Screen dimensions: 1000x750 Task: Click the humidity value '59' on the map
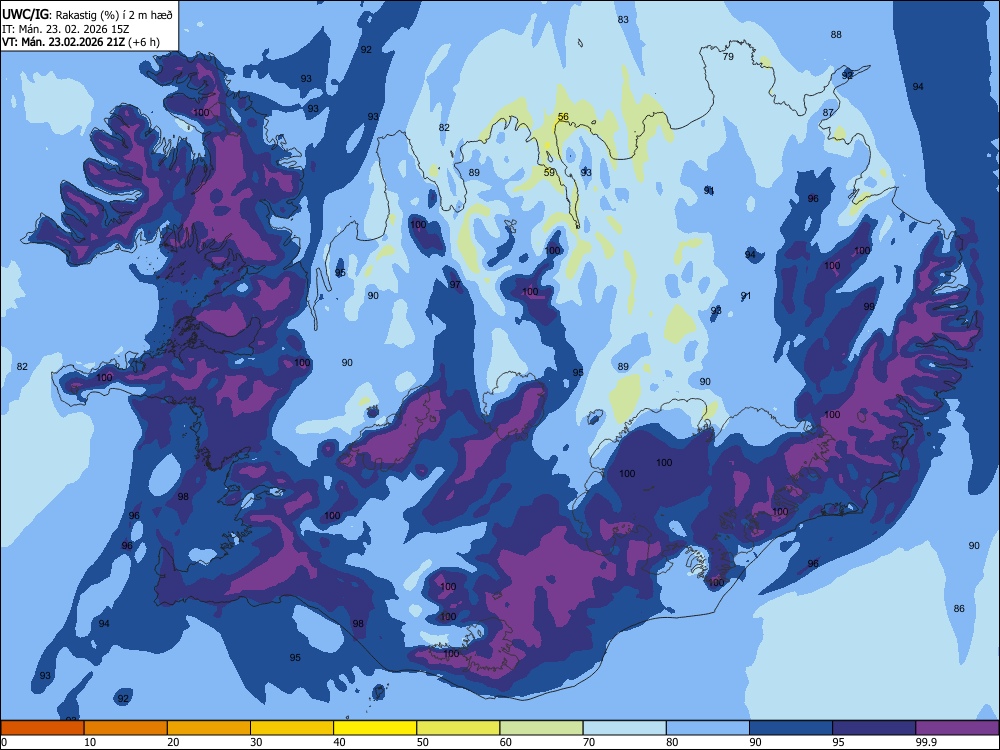point(550,172)
